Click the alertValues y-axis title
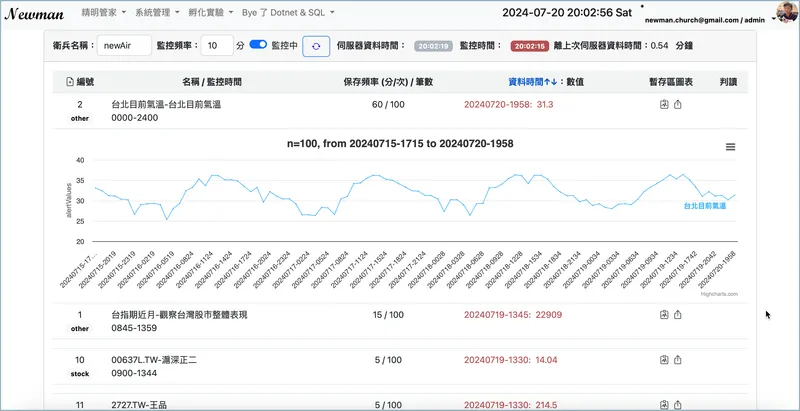This screenshot has height=411, width=800. [x=69, y=200]
